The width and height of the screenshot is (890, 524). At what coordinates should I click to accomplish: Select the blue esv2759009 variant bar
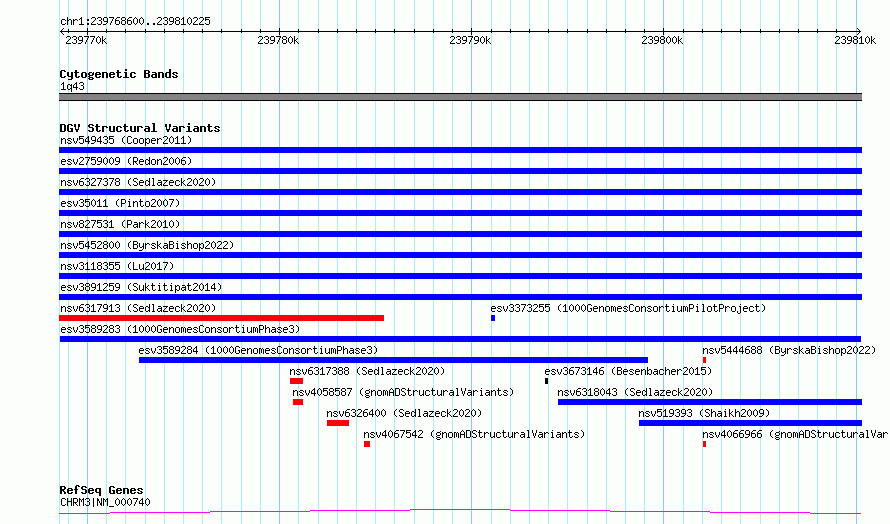[460, 171]
